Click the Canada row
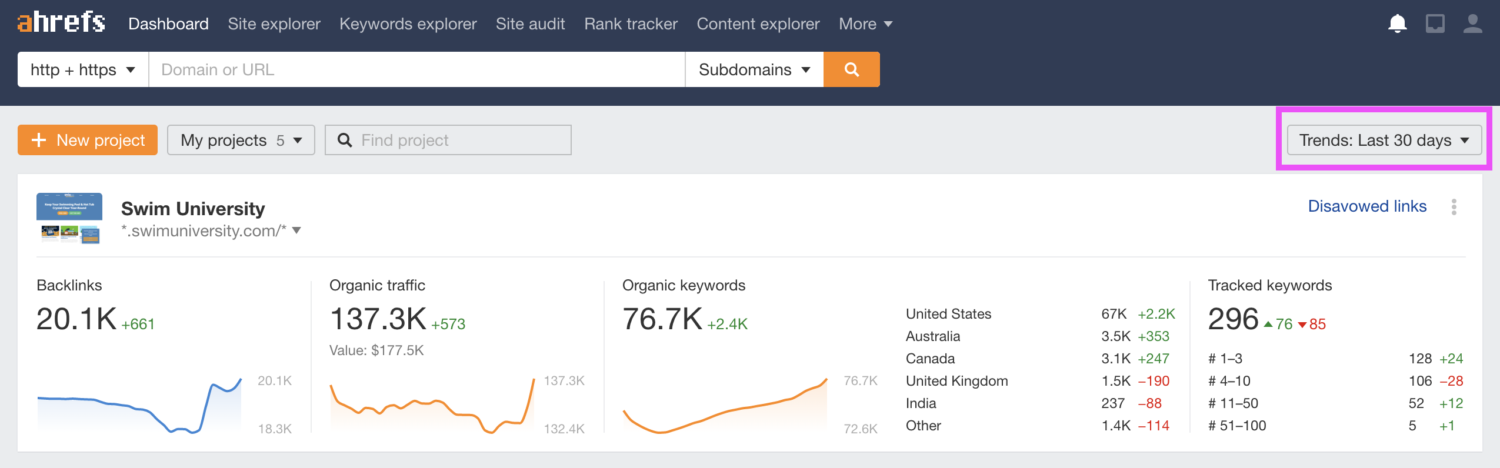Viewport: 1500px width, 468px height. coord(1040,358)
